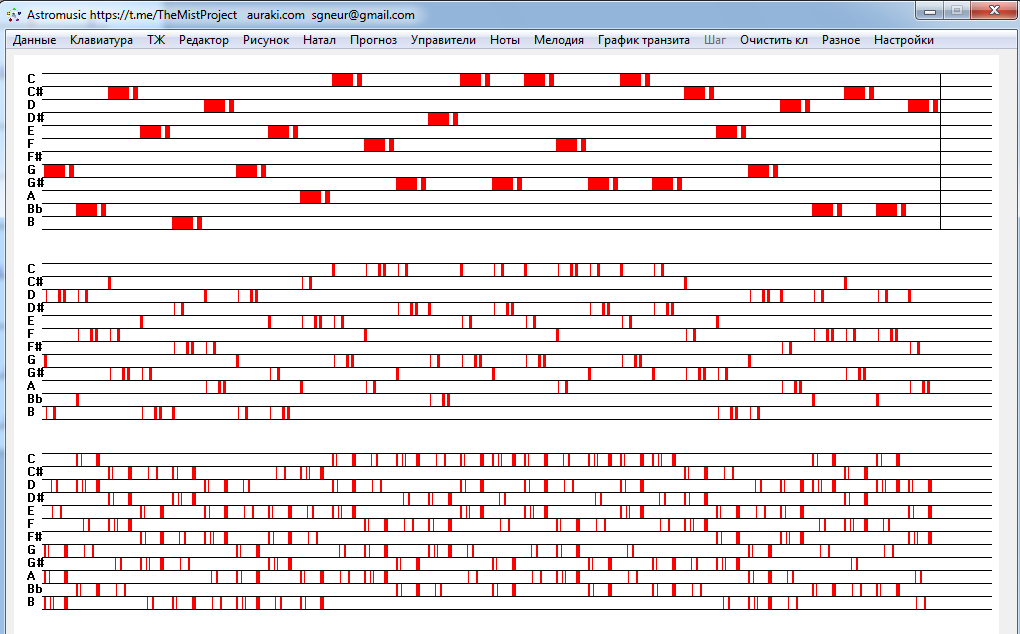Select the Натал menu item
This screenshot has height=634, width=1020.
(x=319, y=40)
